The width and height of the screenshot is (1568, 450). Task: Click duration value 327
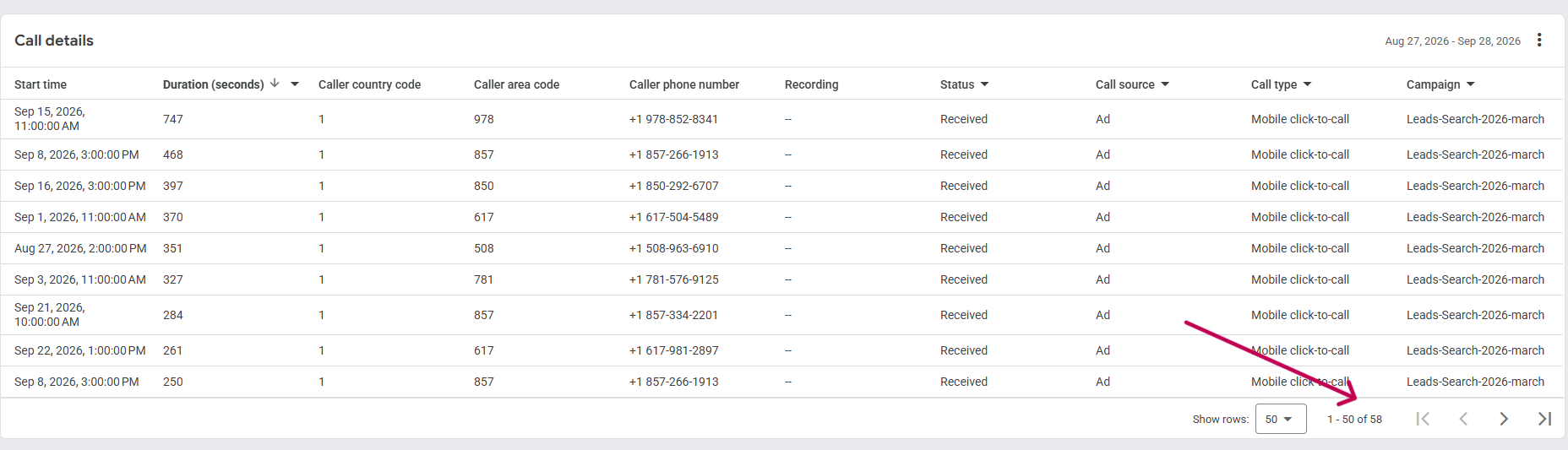coord(173,279)
